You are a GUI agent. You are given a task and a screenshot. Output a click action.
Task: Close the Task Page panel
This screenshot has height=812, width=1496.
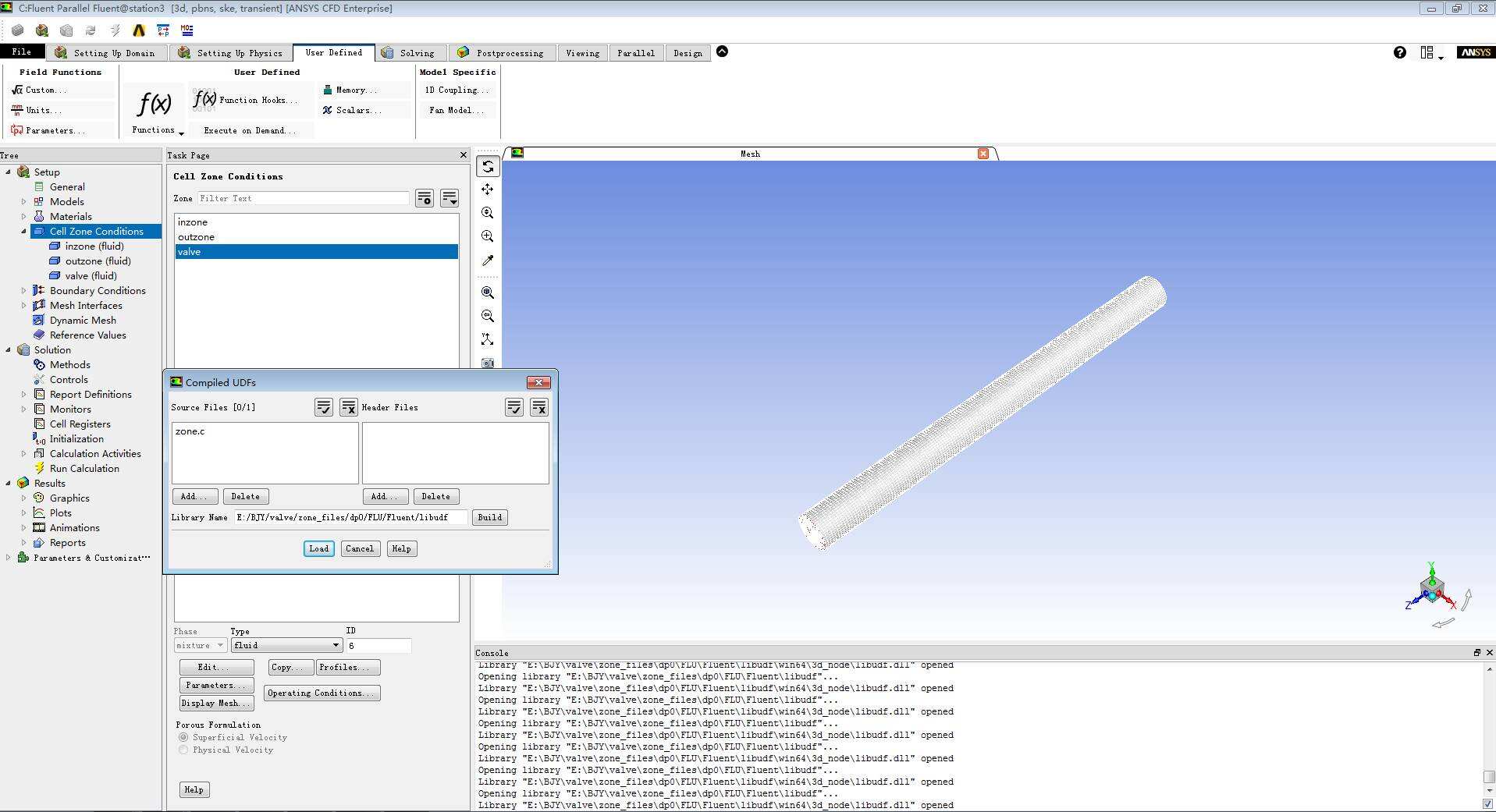[464, 155]
